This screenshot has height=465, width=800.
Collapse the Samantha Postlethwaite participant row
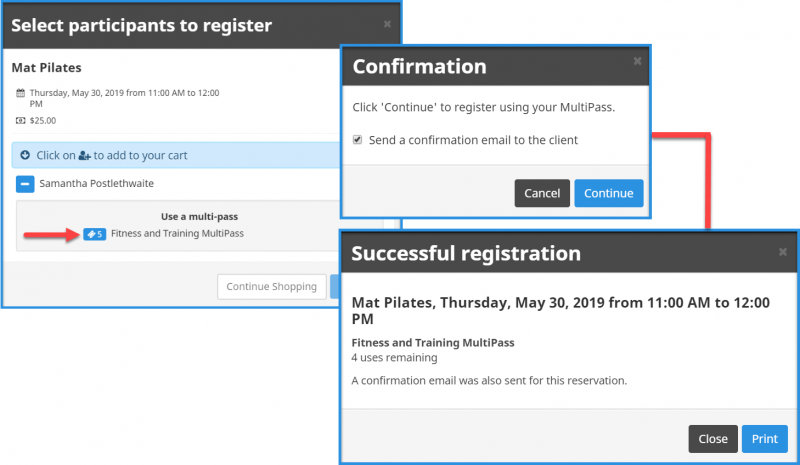25,184
